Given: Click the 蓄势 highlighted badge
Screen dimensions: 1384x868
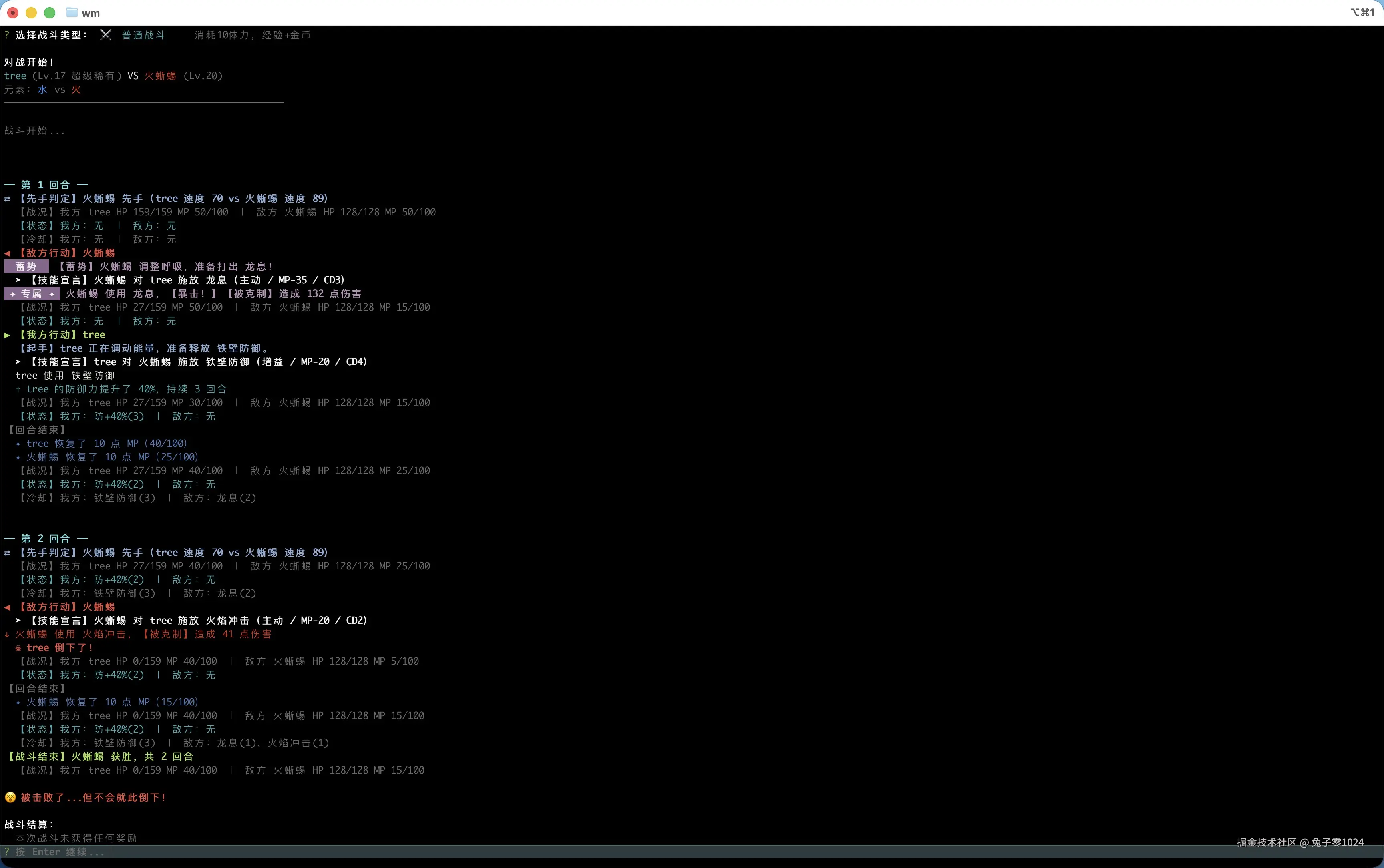Looking at the screenshot, I should pos(26,266).
